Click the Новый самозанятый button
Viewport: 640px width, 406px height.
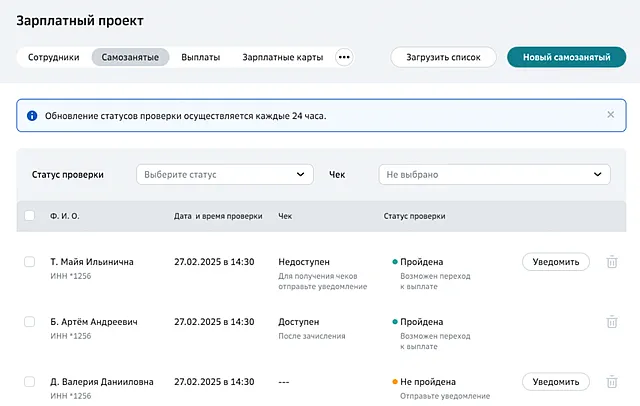567,57
